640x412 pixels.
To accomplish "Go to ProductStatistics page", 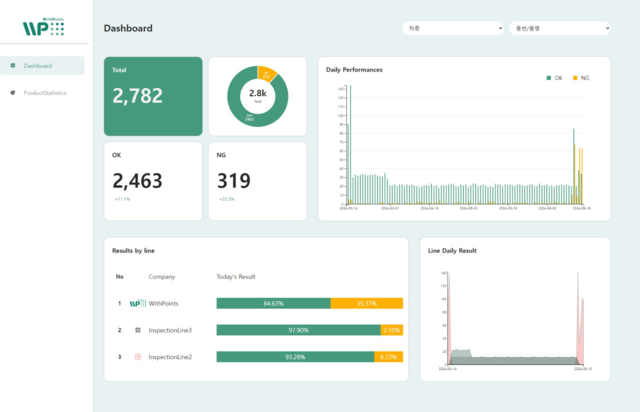I will [x=45, y=92].
